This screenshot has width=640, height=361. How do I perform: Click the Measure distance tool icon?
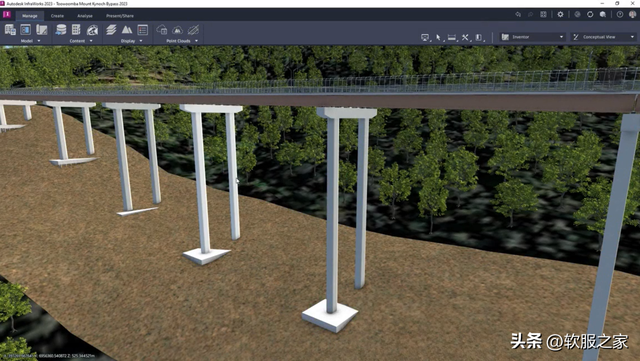(x=452, y=37)
